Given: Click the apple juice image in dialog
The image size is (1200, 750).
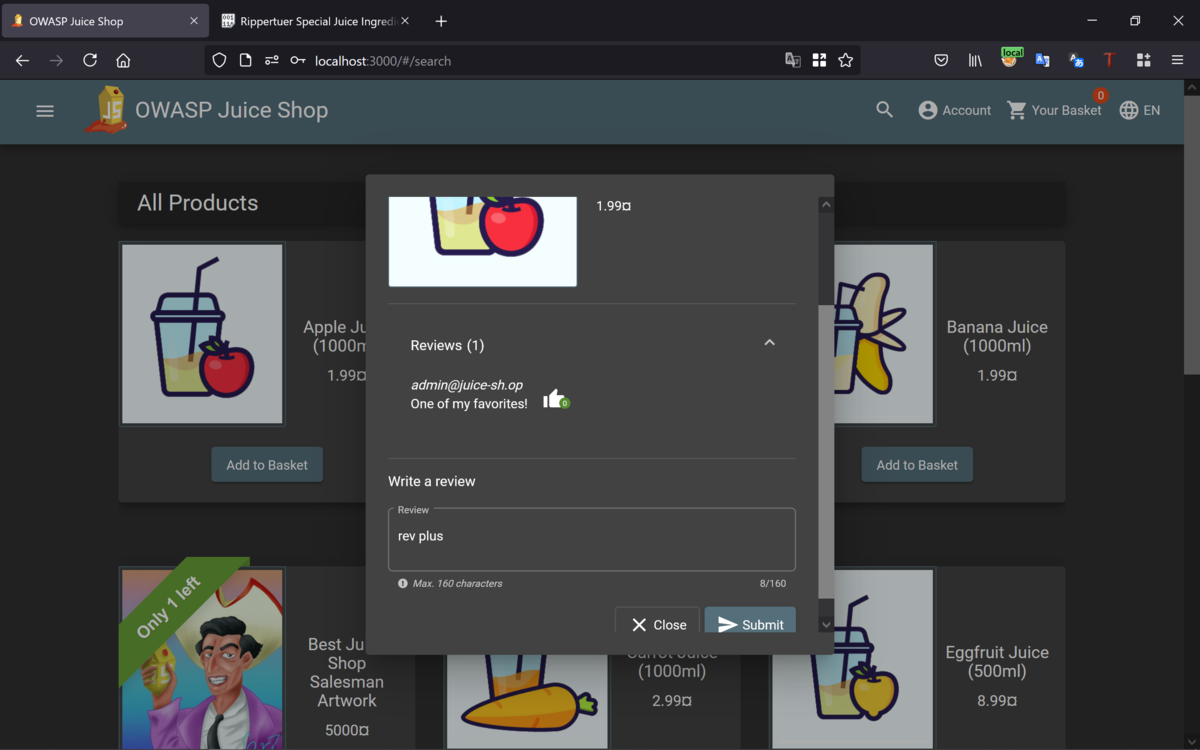Looking at the screenshot, I should [482, 241].
